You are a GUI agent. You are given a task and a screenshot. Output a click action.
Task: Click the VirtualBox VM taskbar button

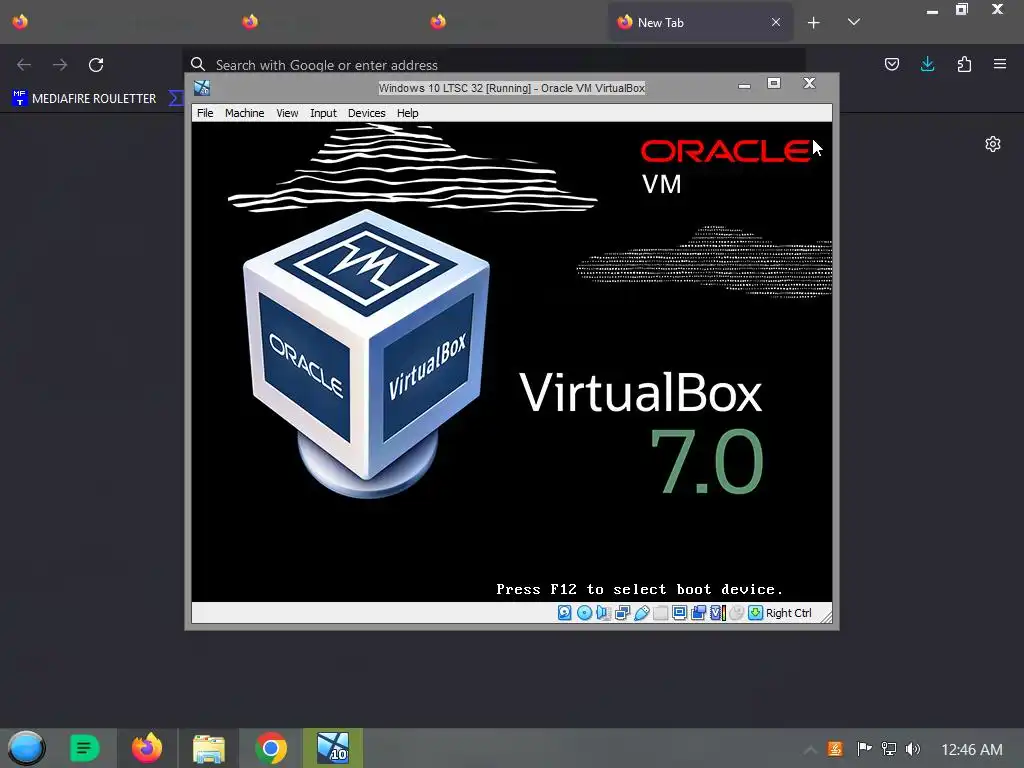pos(333,748)
